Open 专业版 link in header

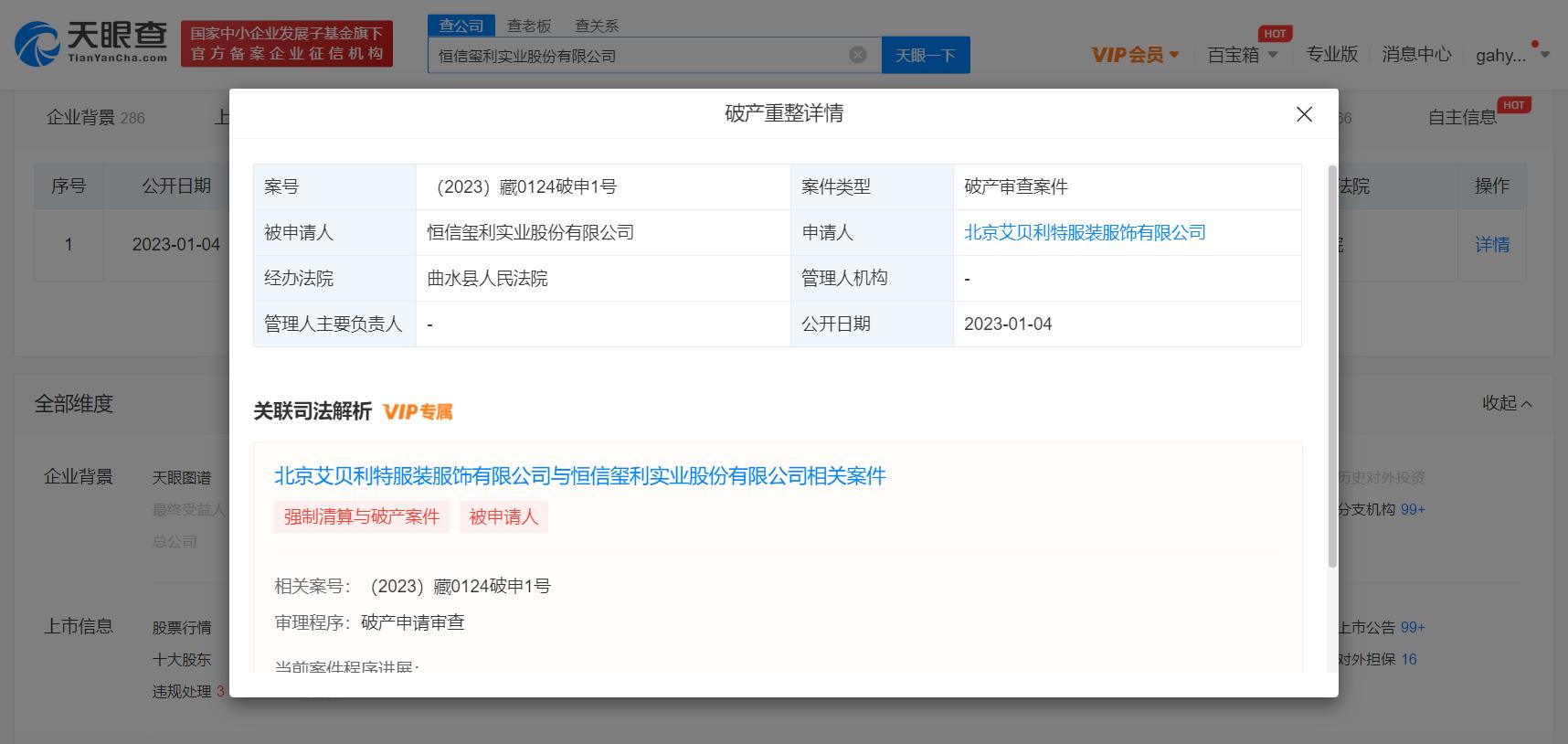(1331, 55)
